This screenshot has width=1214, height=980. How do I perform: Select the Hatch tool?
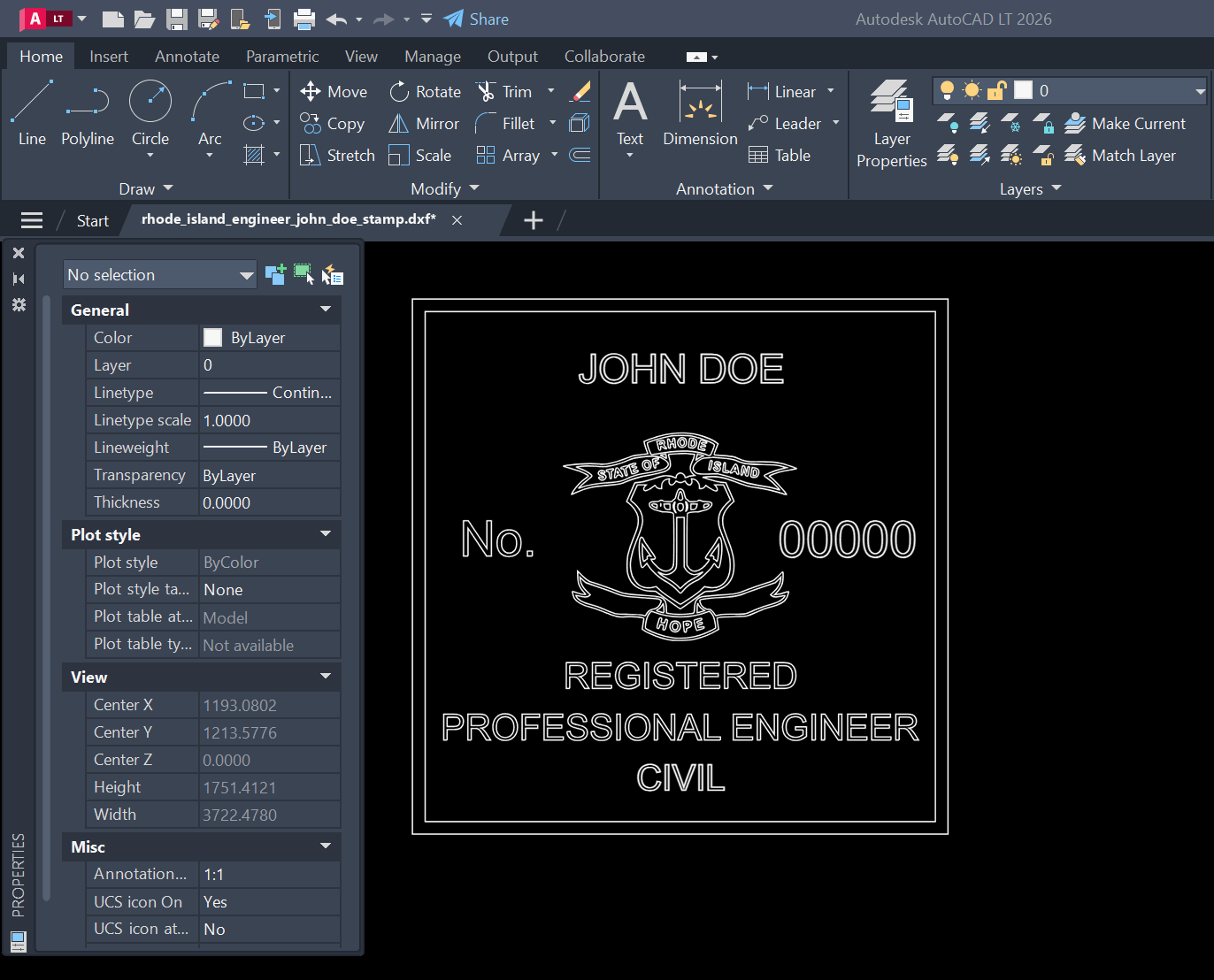pos(254,155)
